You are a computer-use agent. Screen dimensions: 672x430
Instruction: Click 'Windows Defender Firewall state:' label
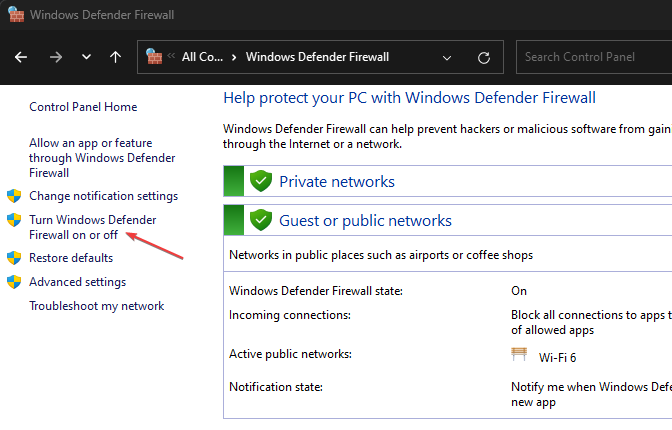316,291
